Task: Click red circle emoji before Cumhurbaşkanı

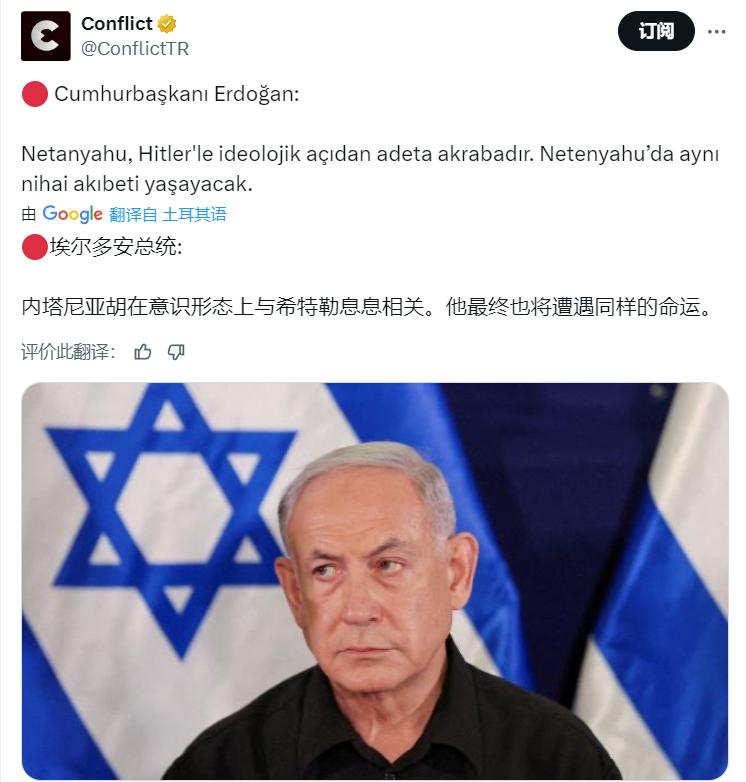Action: 34,94
